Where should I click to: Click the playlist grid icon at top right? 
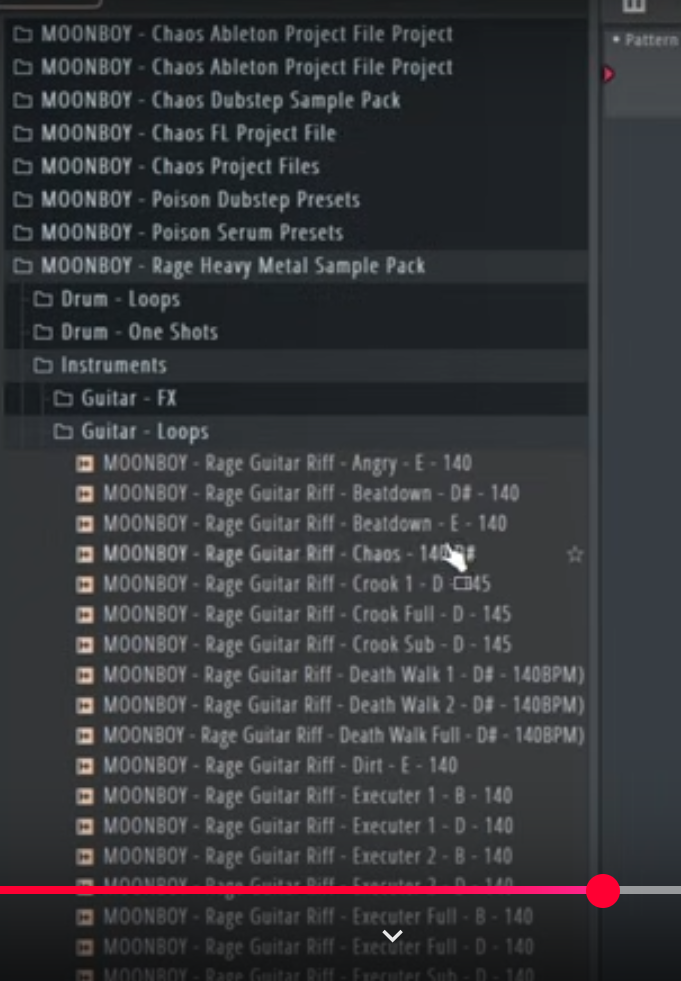click(633, 6)
